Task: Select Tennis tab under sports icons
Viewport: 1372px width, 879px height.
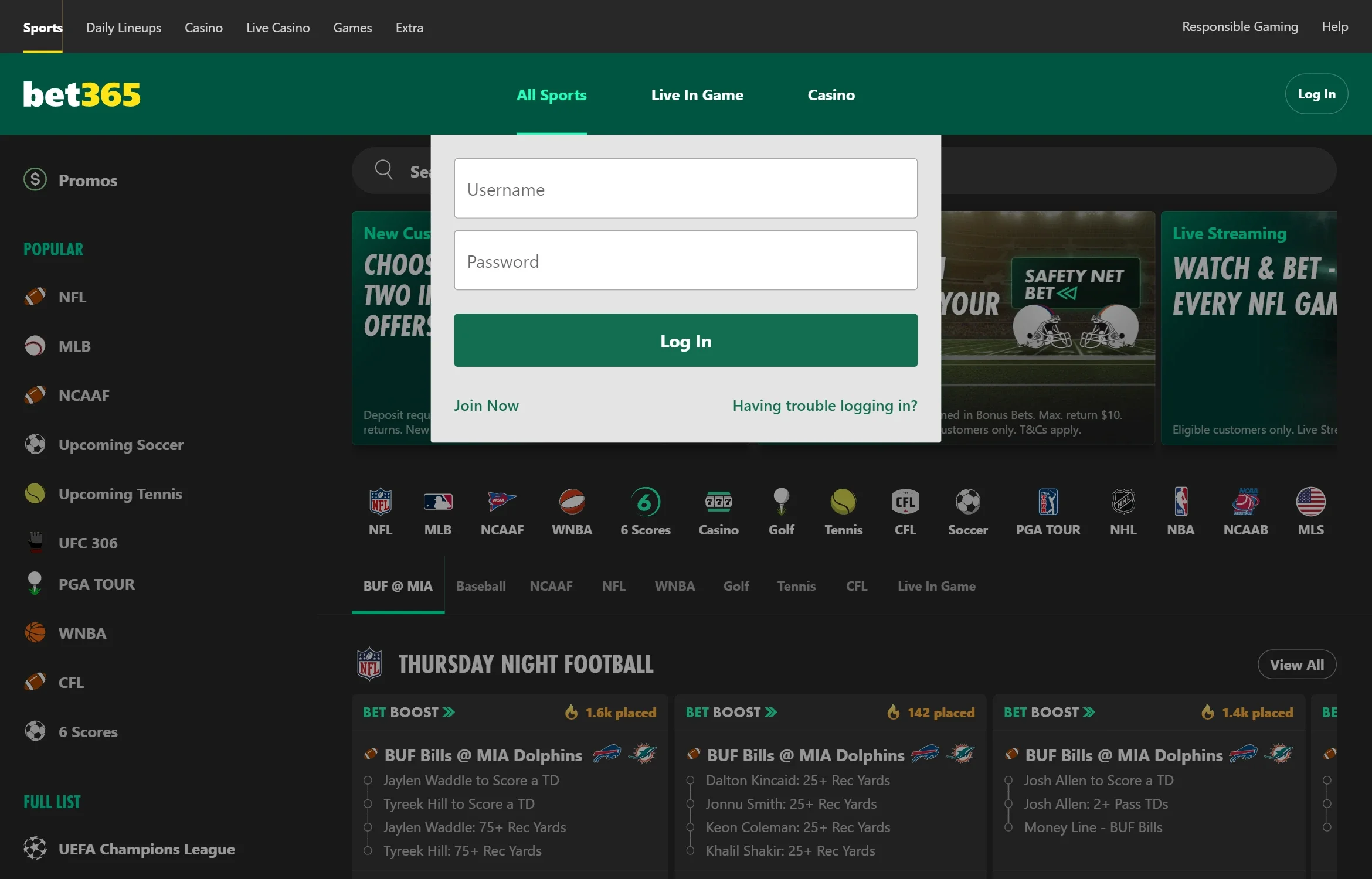Action: 796,586
